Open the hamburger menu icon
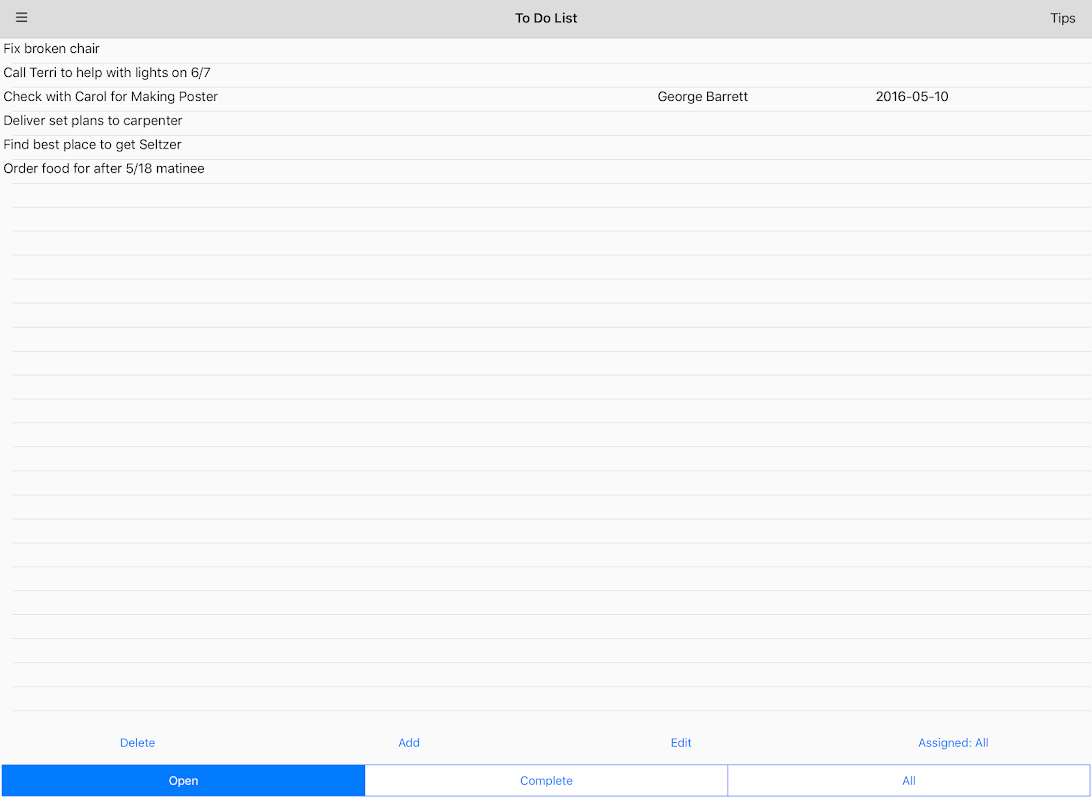This screenshot has width=1092, height=800. (22, 17)
